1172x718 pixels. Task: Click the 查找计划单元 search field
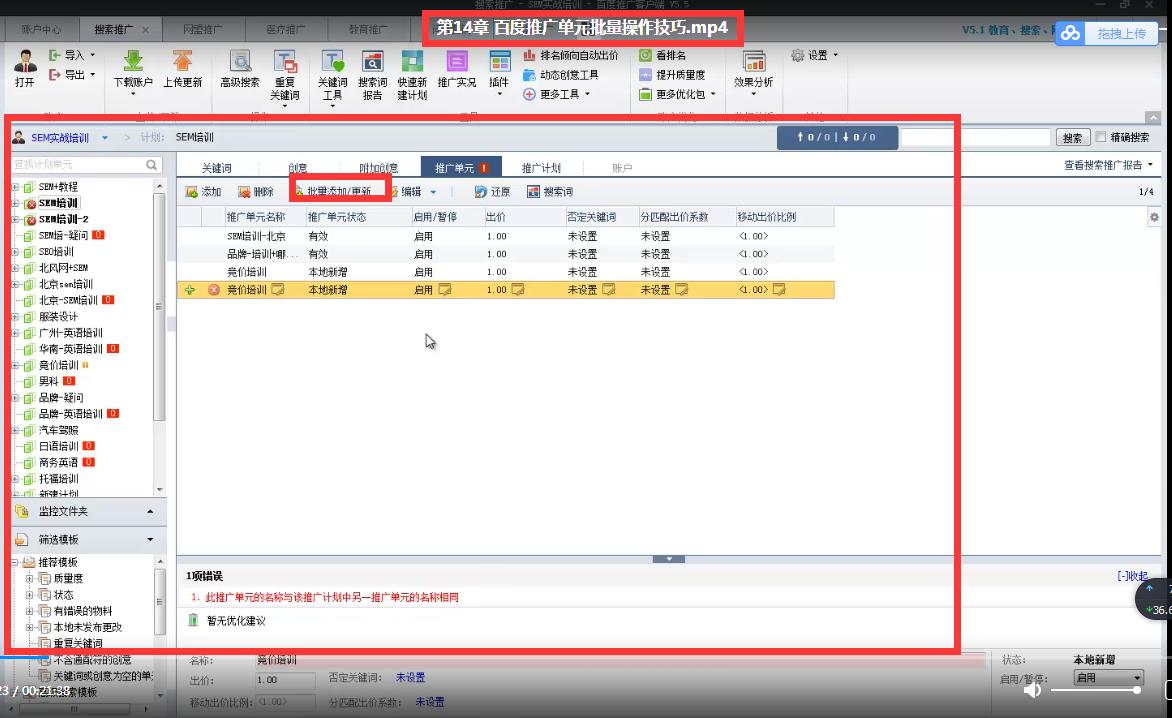(78, 164)
